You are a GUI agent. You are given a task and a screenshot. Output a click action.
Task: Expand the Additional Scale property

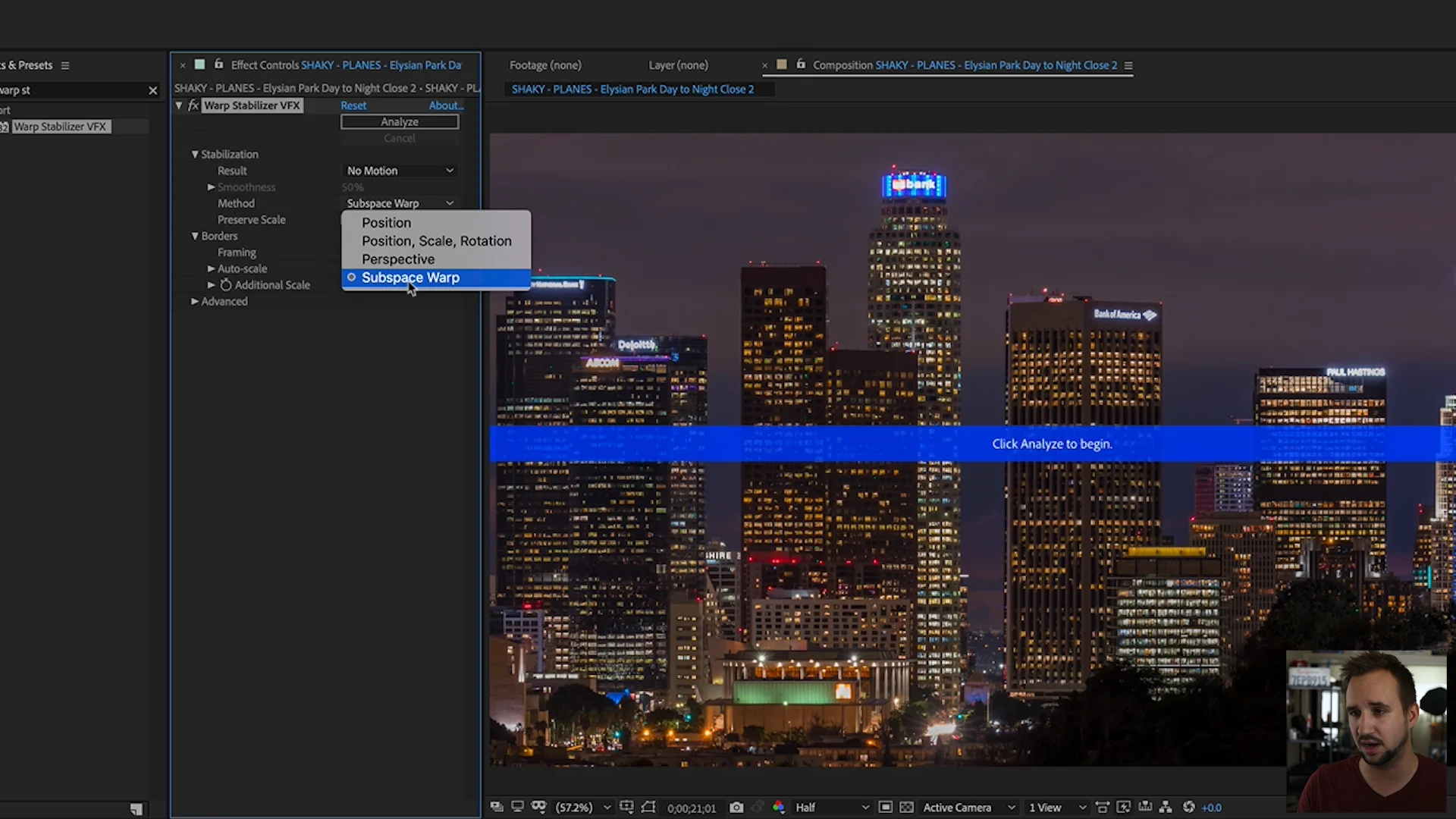212,285
